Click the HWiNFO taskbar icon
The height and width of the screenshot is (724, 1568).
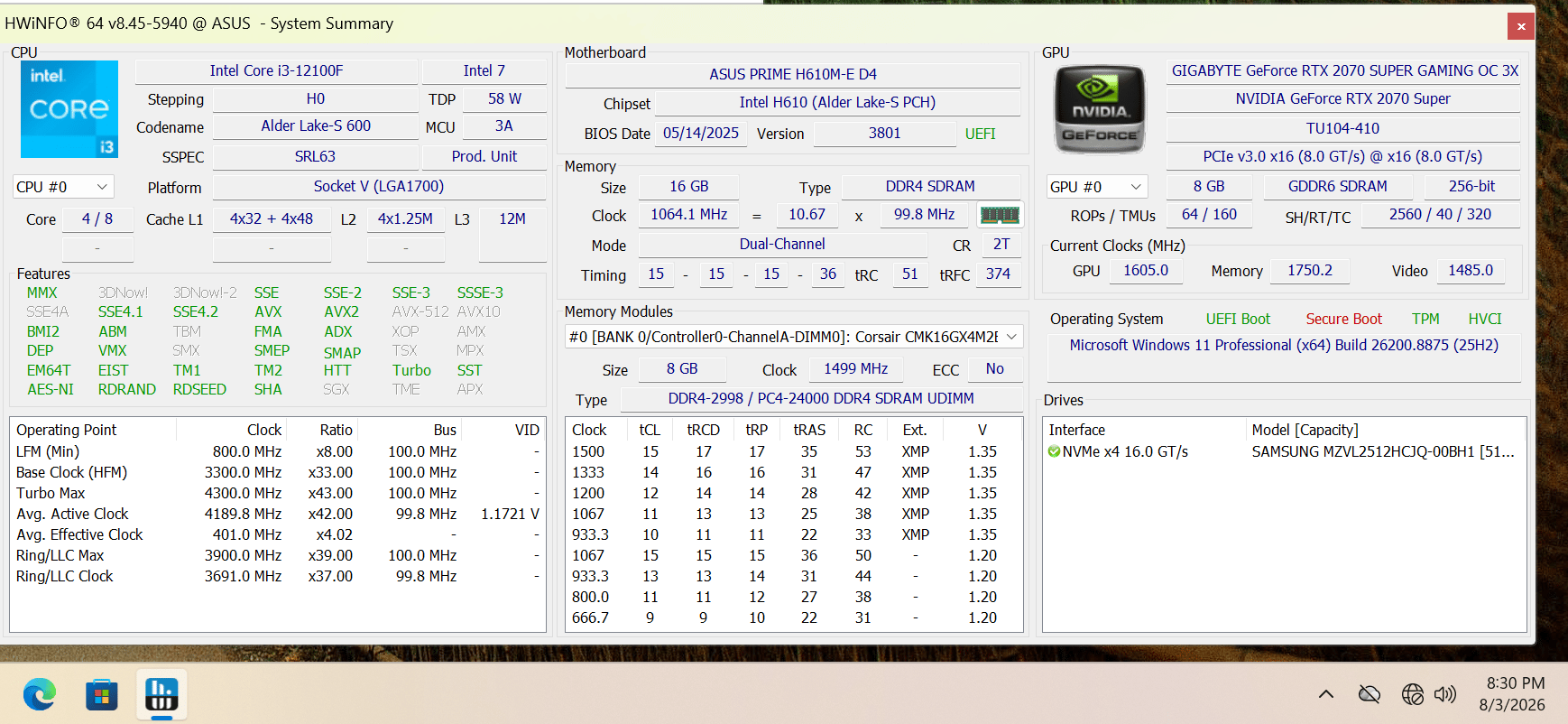coord(161,694)
